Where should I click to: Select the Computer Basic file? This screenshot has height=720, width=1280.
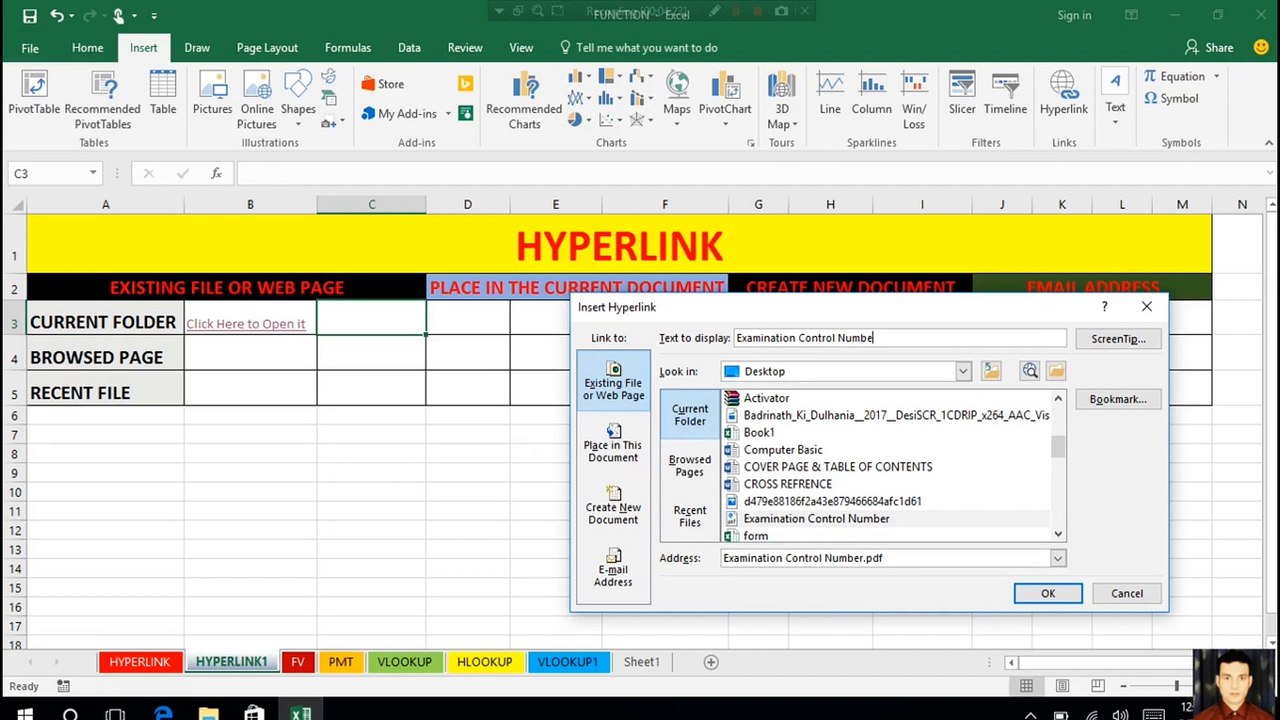point(783,450)
